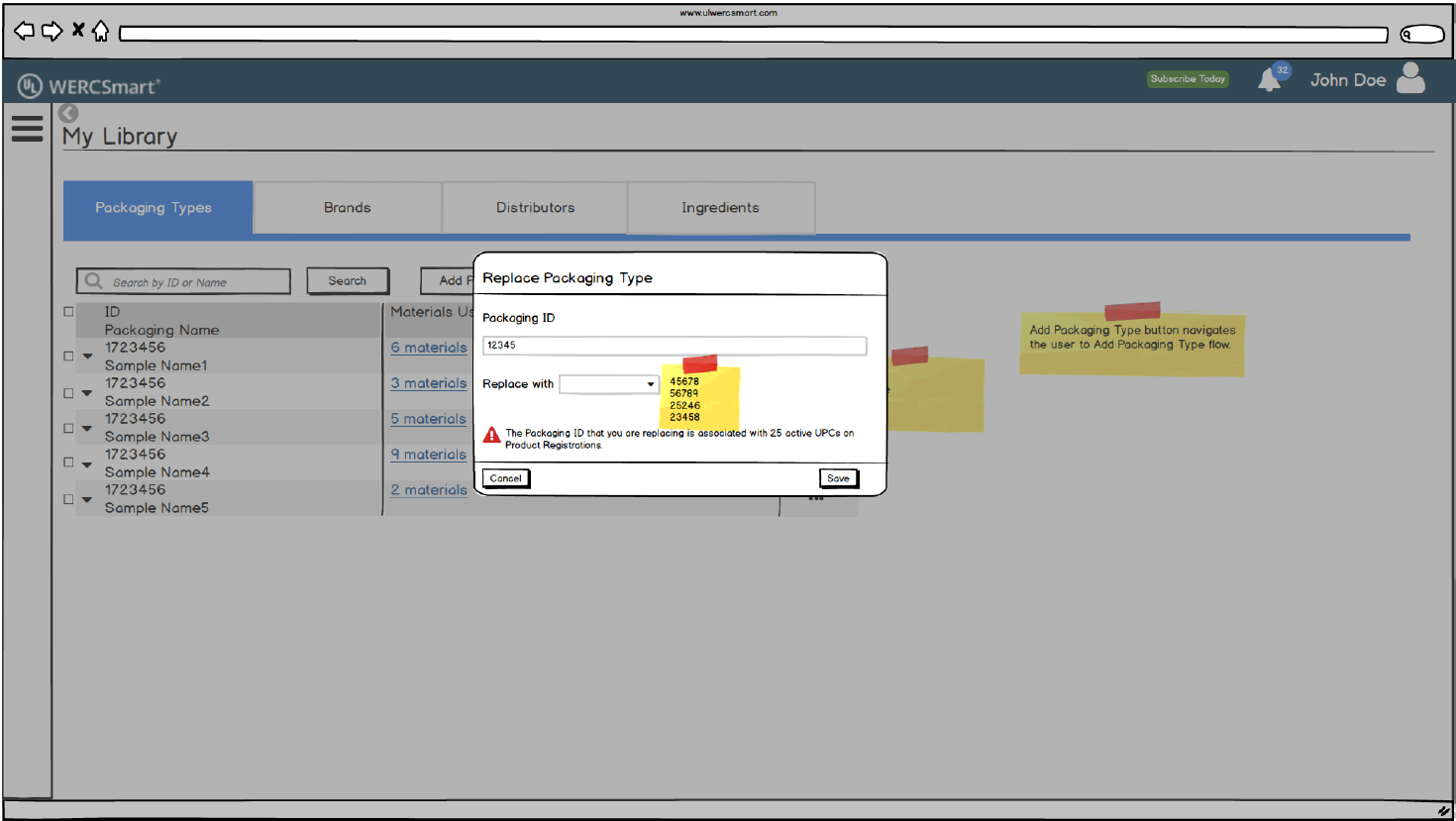Screen dimensions: 1456x821
Task: Click the Packaging ID input field
Action: 674,346
